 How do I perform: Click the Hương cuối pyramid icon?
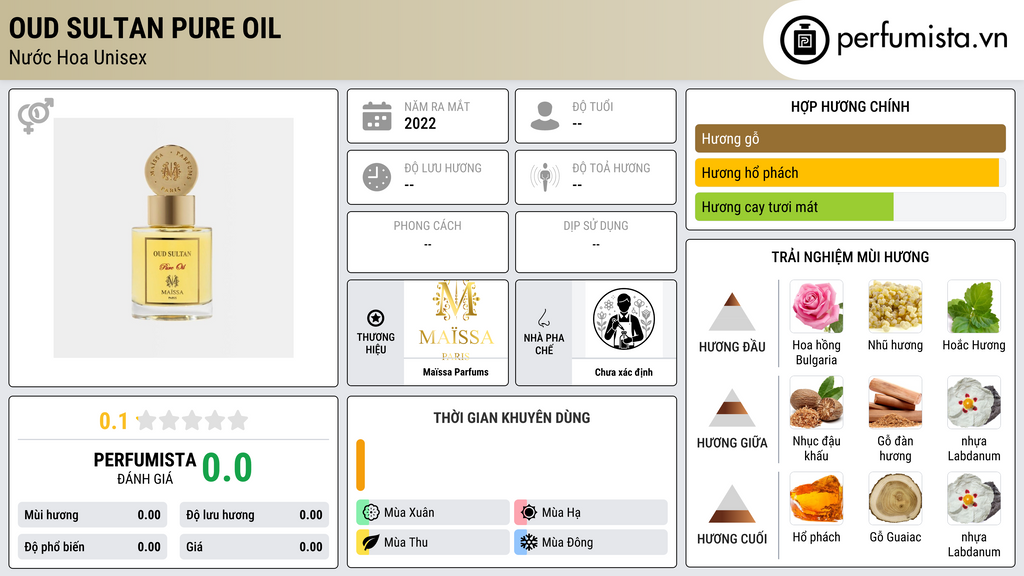pyautogui.click(x=732, y=504)
